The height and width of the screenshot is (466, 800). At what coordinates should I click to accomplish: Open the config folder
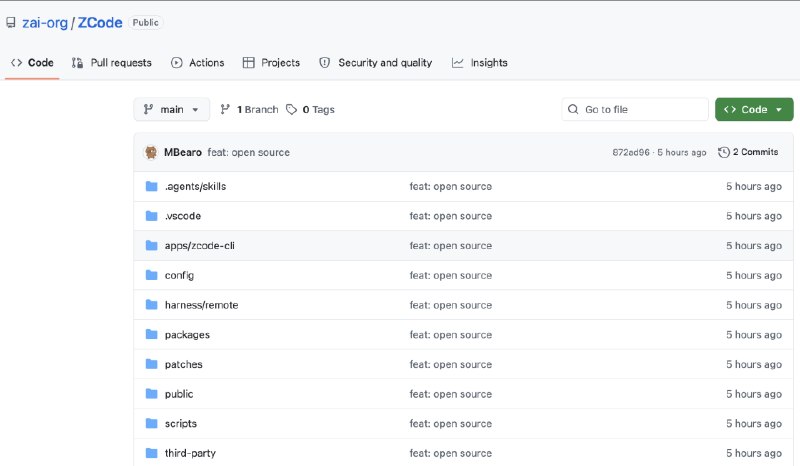[179, 275]
